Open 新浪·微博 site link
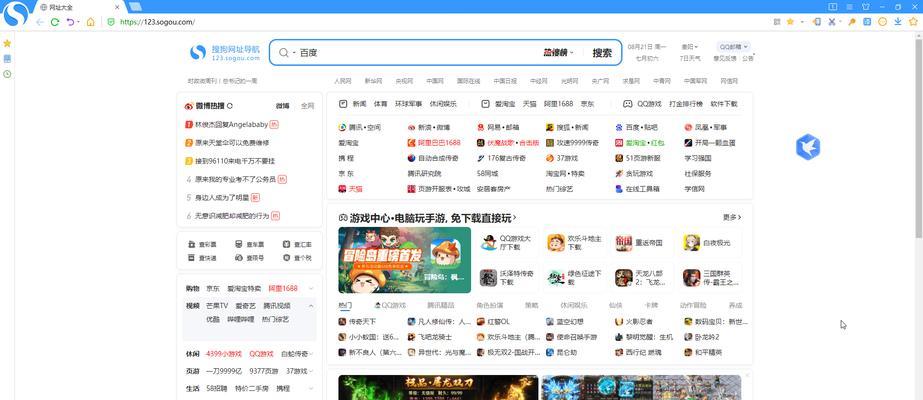This screenshot has height=400, width=923. point(429,127)
